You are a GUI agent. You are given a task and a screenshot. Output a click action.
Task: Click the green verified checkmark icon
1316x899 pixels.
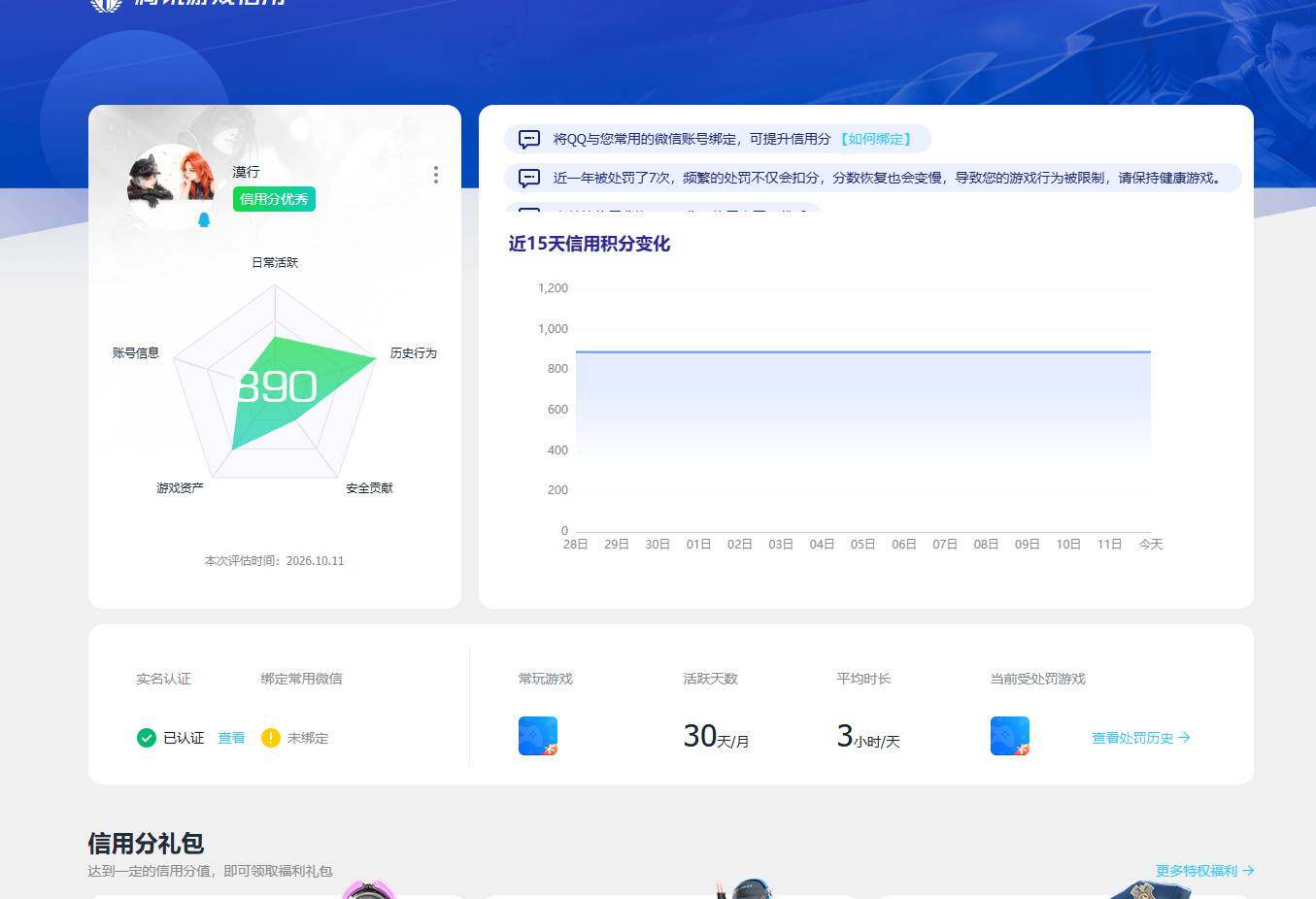[x=147, y=738]
